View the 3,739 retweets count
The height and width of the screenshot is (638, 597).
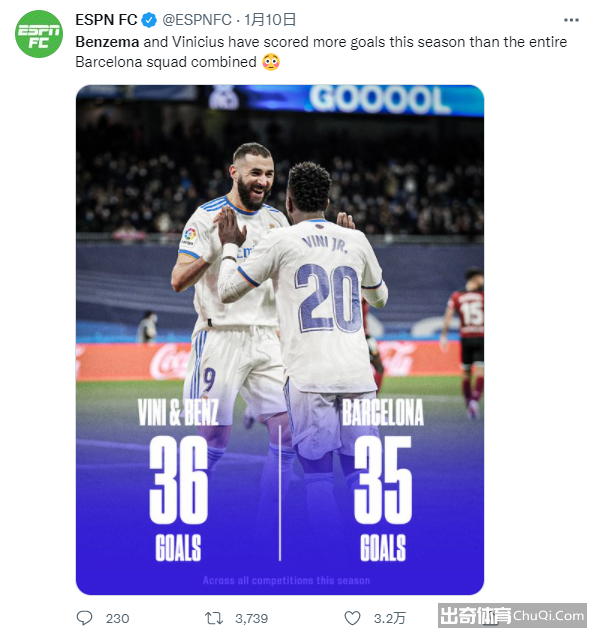(x=251, y=618)
